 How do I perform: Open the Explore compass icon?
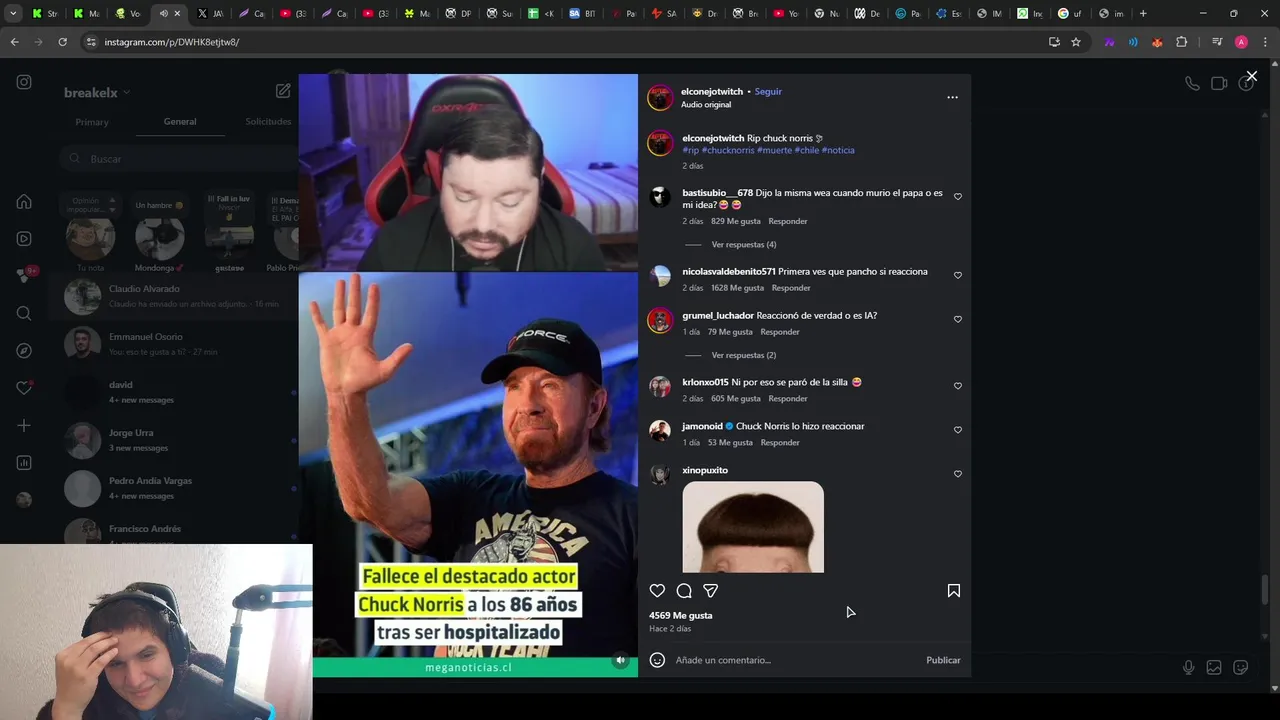click(24, 351)
